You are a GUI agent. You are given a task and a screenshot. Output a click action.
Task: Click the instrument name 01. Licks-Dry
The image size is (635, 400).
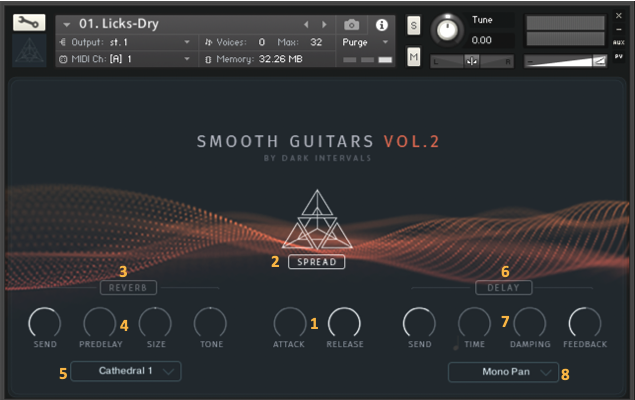119,24
